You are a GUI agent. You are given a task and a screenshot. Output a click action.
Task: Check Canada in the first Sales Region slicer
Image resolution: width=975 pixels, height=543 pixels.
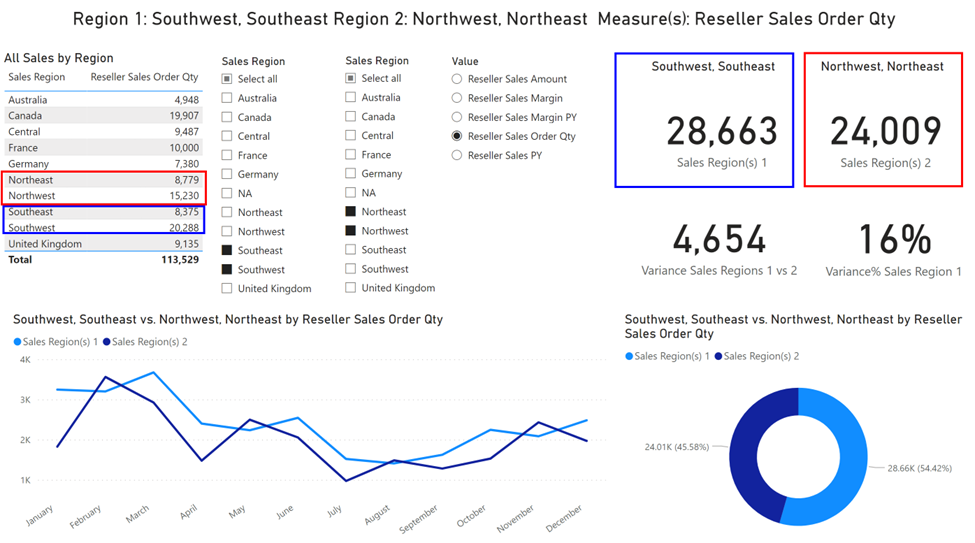[227, 117]
